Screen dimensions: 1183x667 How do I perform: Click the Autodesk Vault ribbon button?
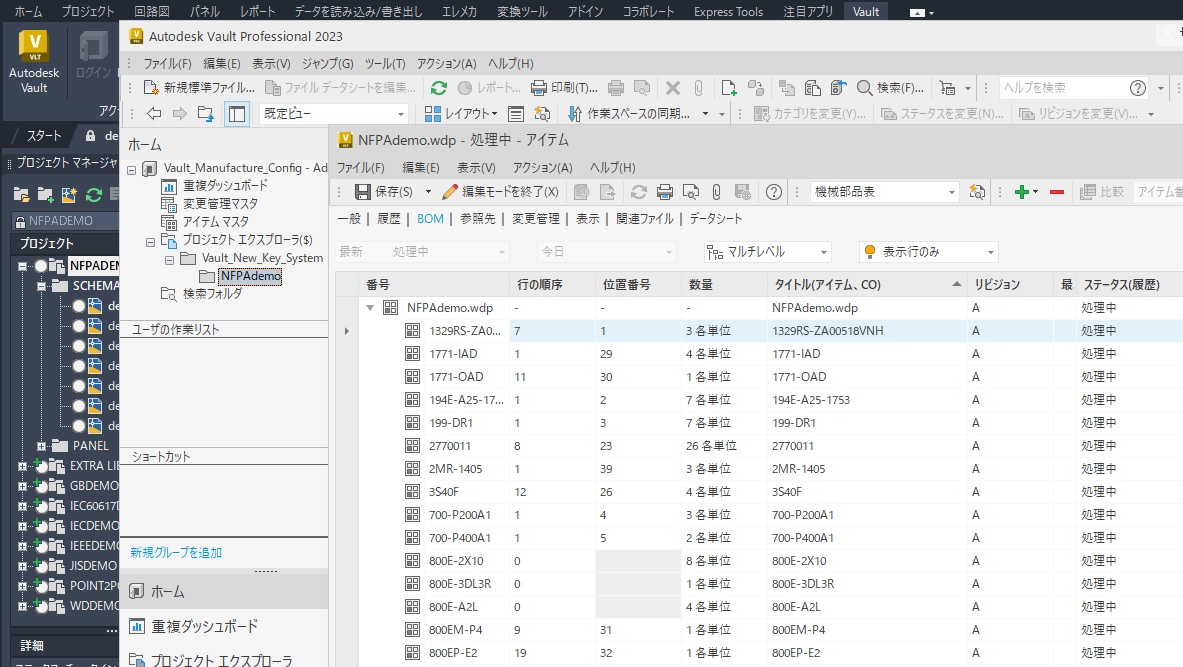pos(34,63)
